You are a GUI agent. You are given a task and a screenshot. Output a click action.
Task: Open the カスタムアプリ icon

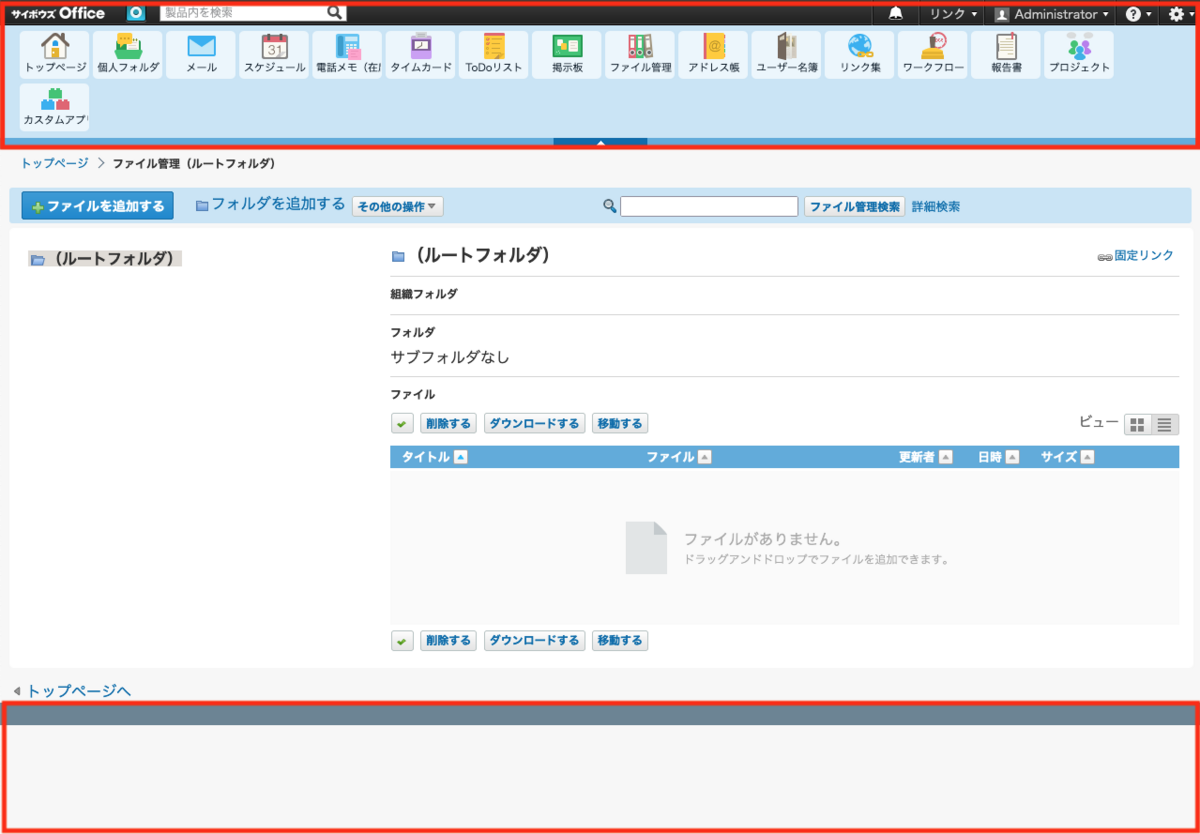coord(54,107)
